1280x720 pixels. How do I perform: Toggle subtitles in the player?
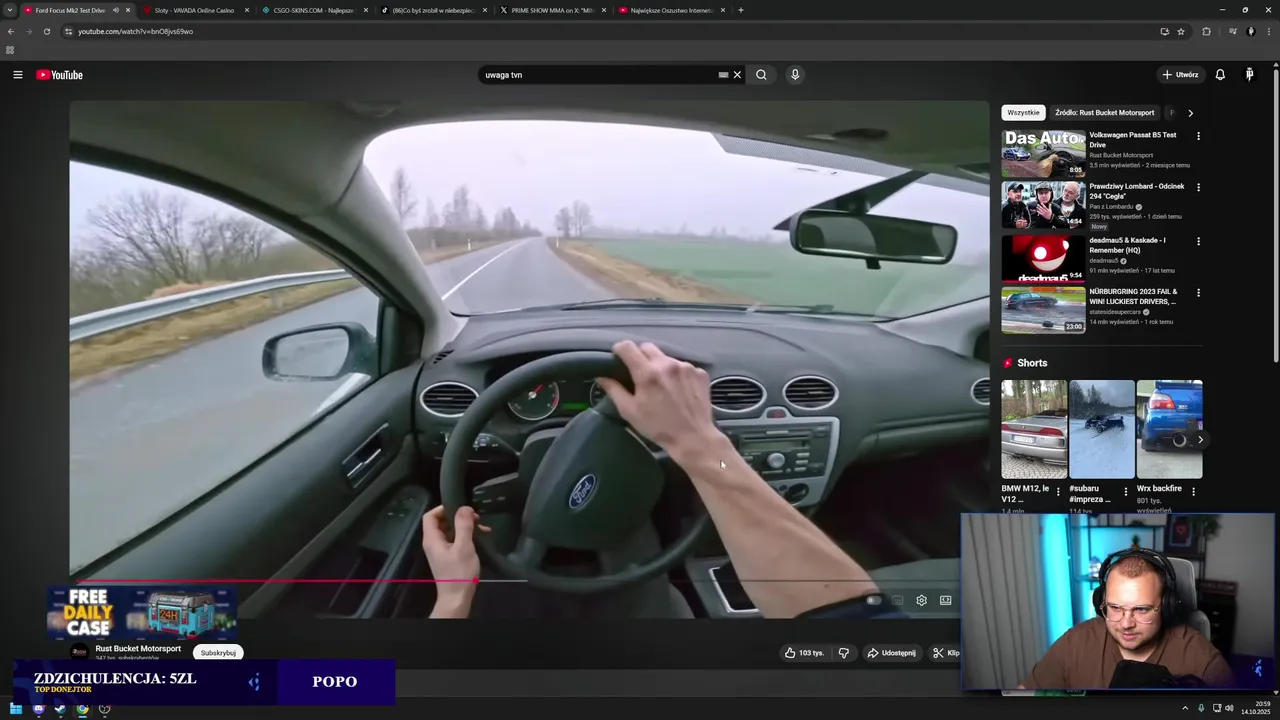pos(897,600)
